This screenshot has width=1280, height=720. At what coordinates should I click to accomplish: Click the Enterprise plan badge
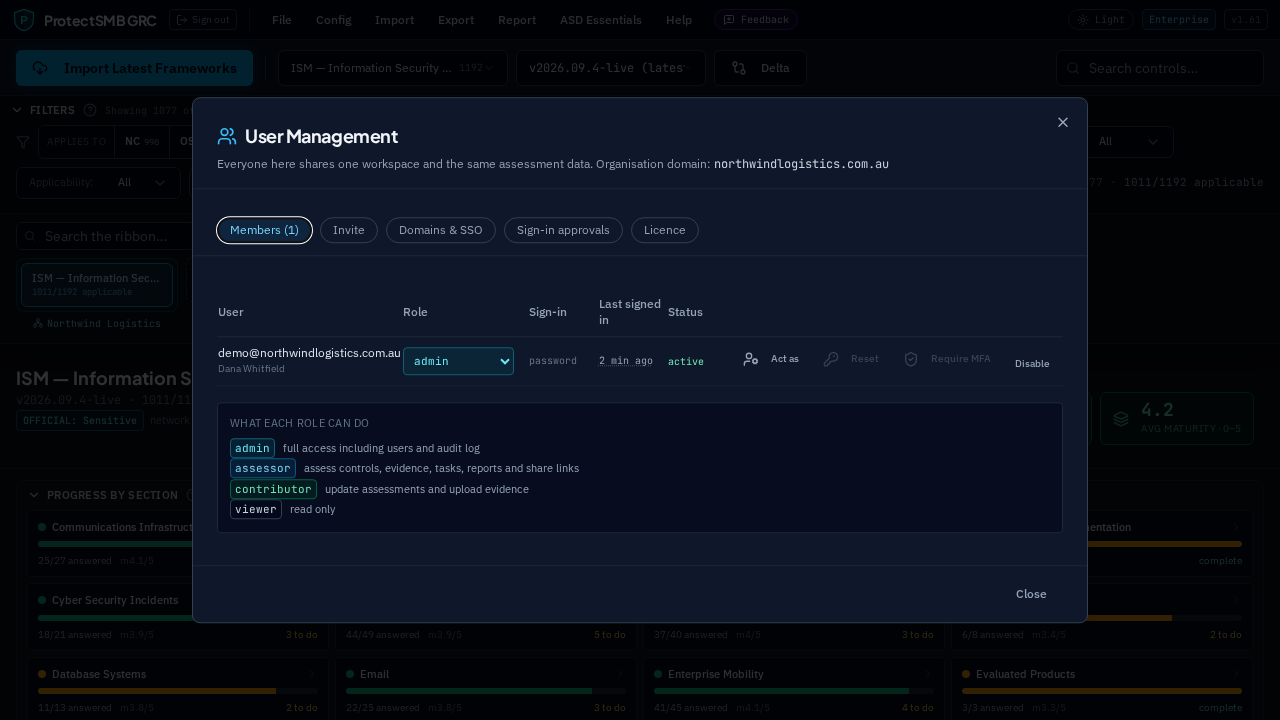pyautogui.click(x=1179, y=20)
